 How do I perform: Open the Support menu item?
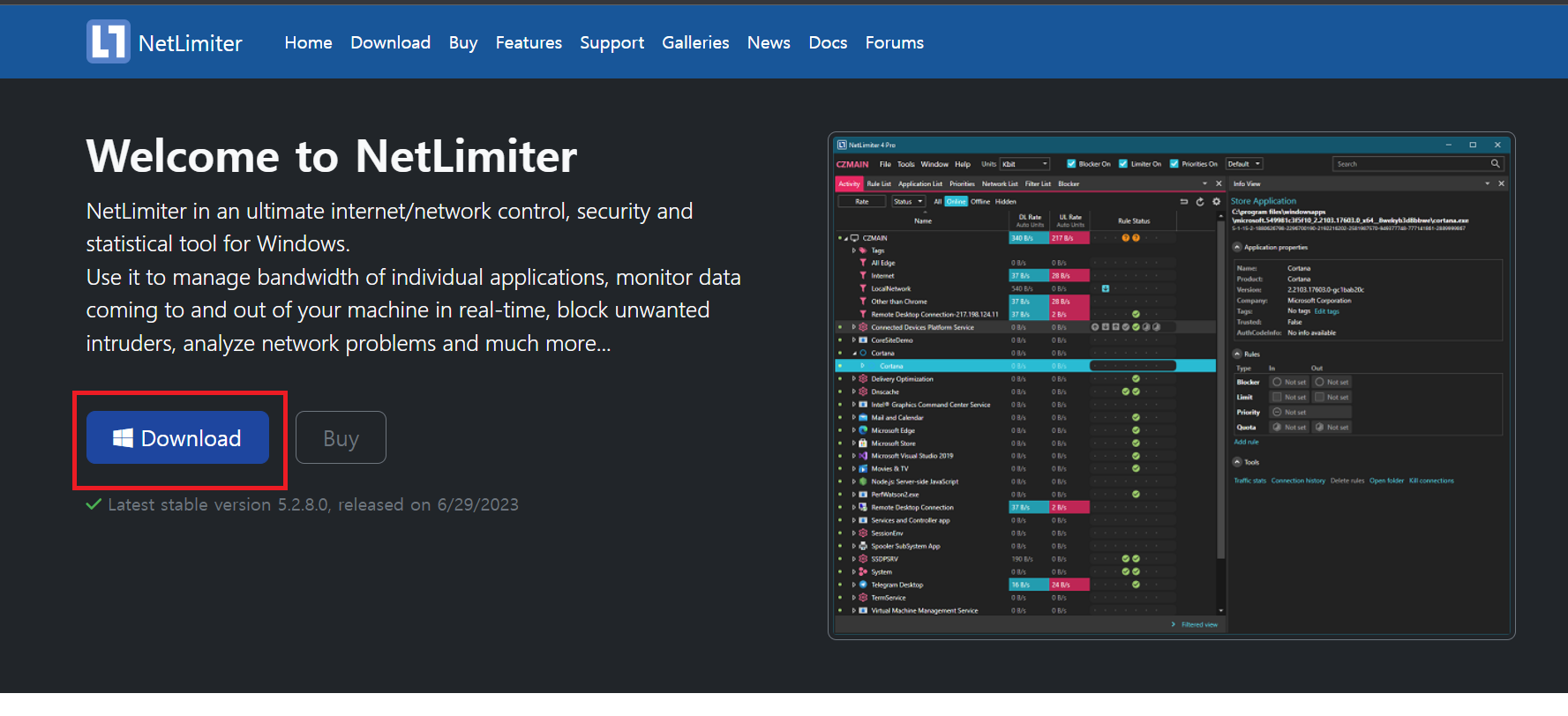point(611,43)
